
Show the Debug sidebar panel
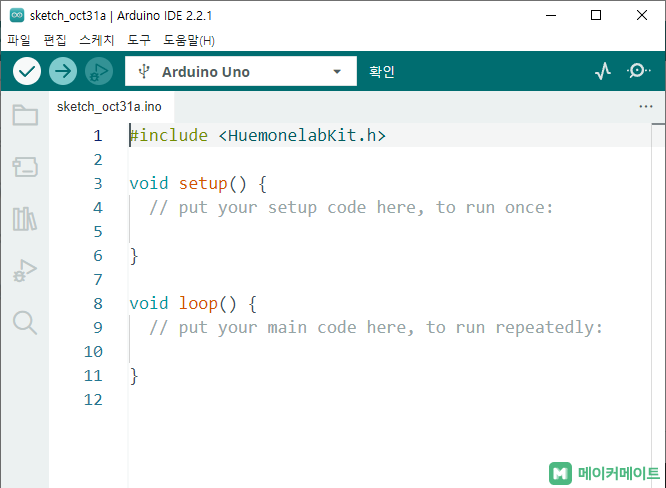coord(25,270)
